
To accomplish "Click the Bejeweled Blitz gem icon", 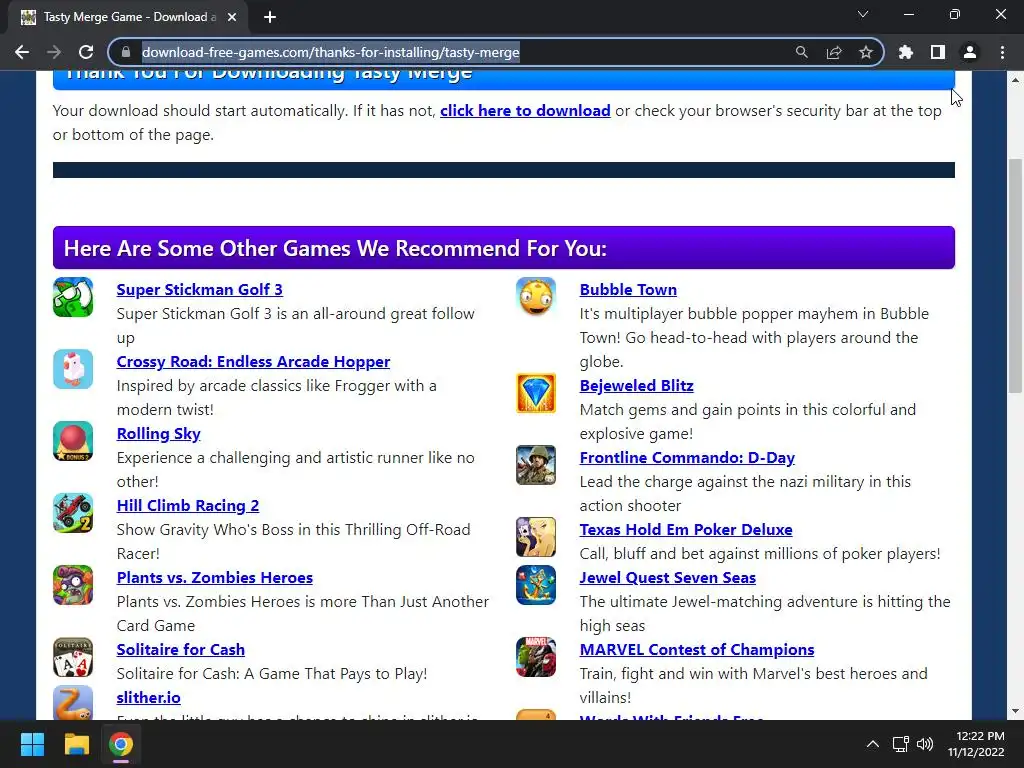I will click(x=536, y=393).
